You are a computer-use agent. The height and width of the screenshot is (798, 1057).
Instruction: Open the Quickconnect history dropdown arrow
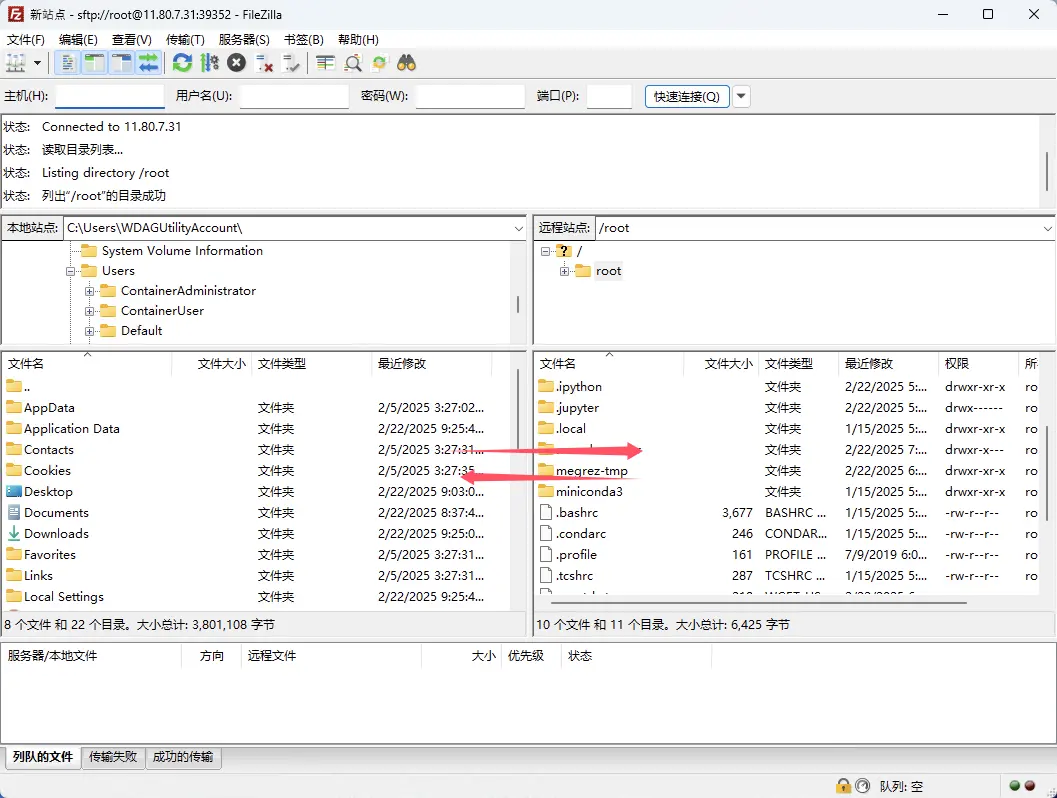741,97
